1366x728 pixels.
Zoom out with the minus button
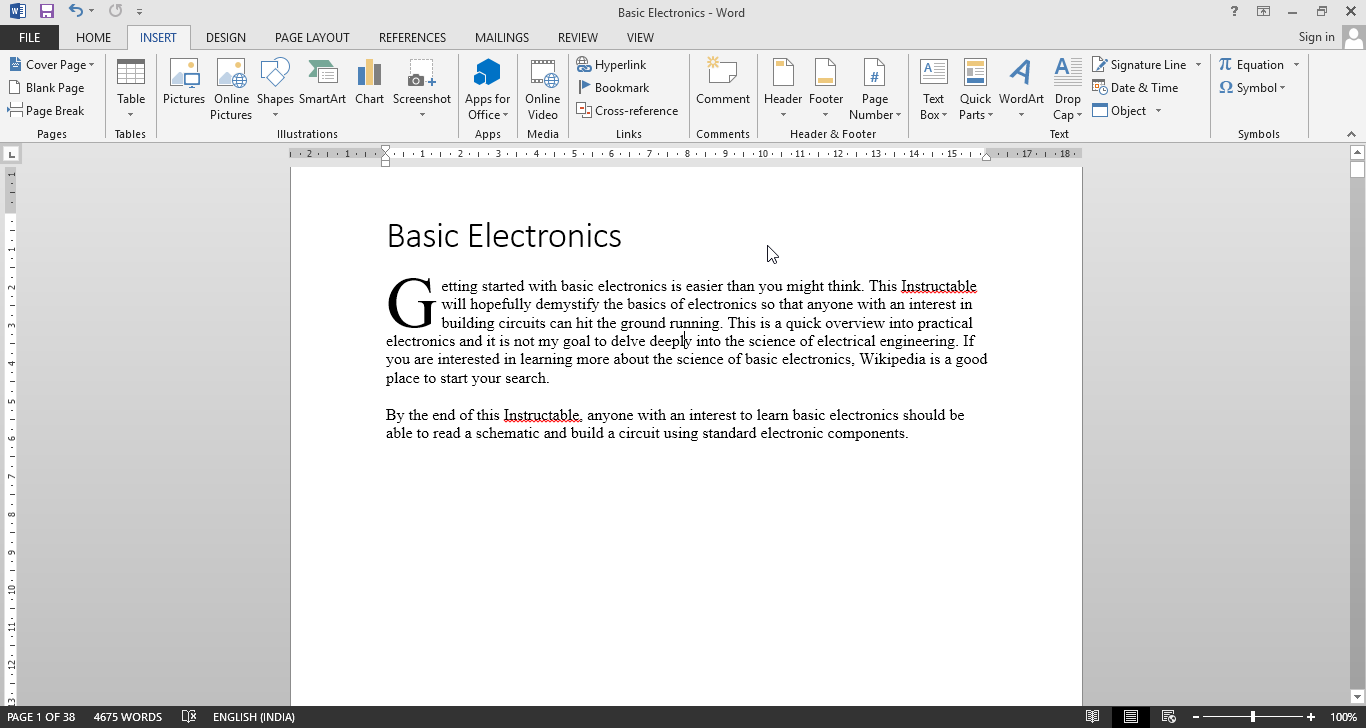(1195, 717)
